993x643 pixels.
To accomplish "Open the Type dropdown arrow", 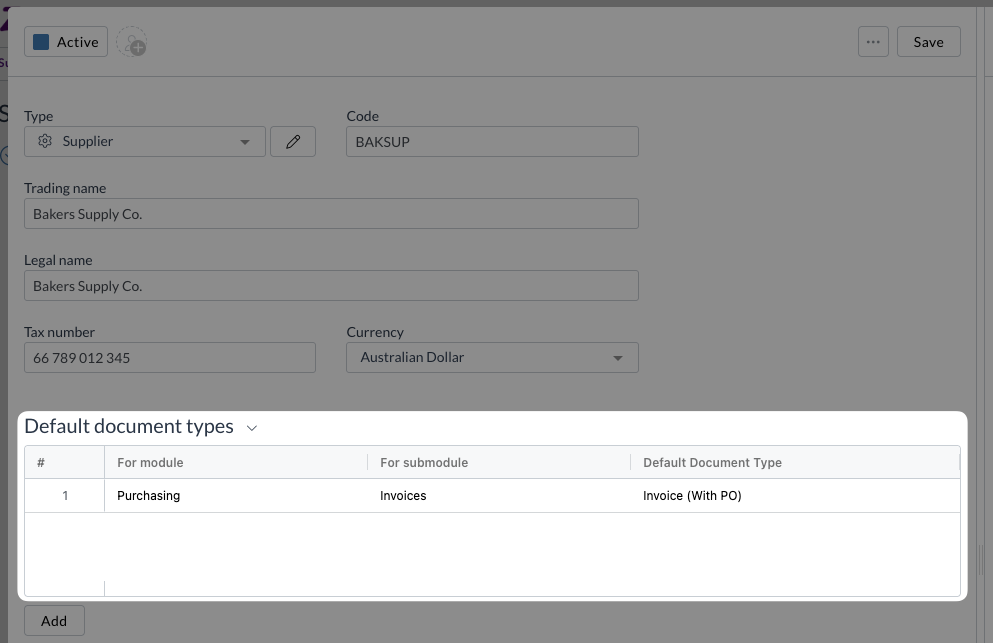I will pos(245,142).
